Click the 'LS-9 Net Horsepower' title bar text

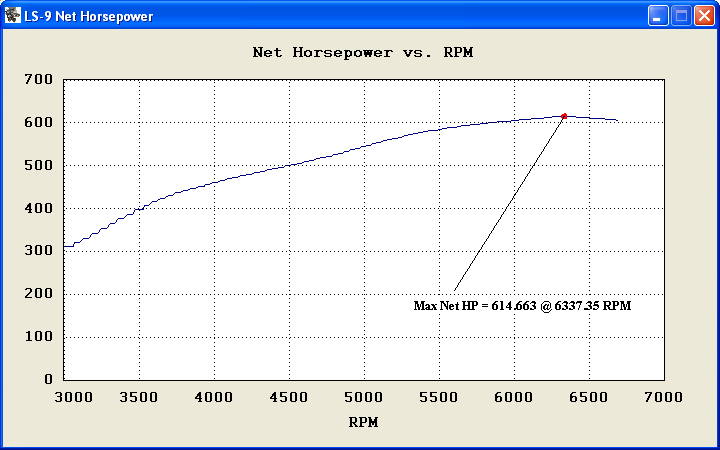(x=89, y=17)
